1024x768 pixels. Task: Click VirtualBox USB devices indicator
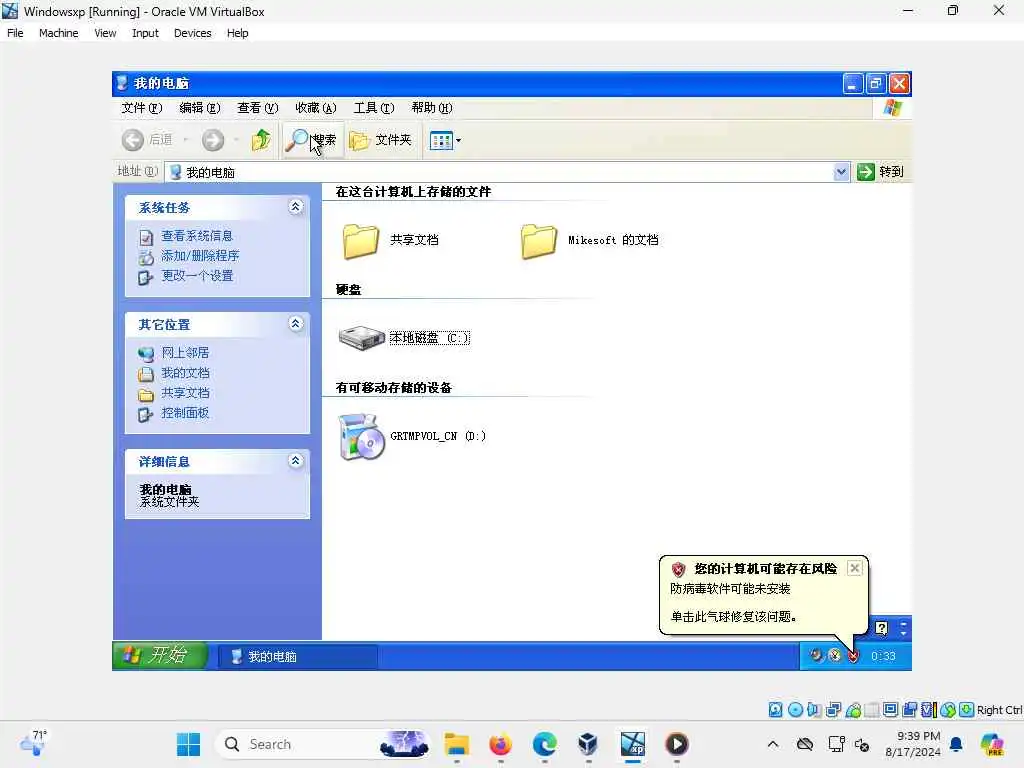(x=853, y=710)
